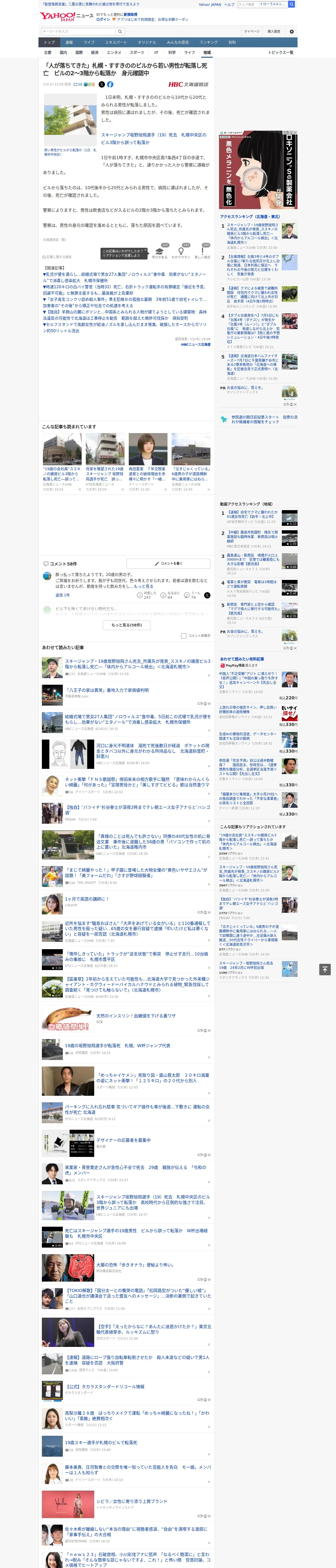Click the 共感した reaction on first comment
Image resolution: width=336 pixels, height=1568 pixels.
pos(147,595)
